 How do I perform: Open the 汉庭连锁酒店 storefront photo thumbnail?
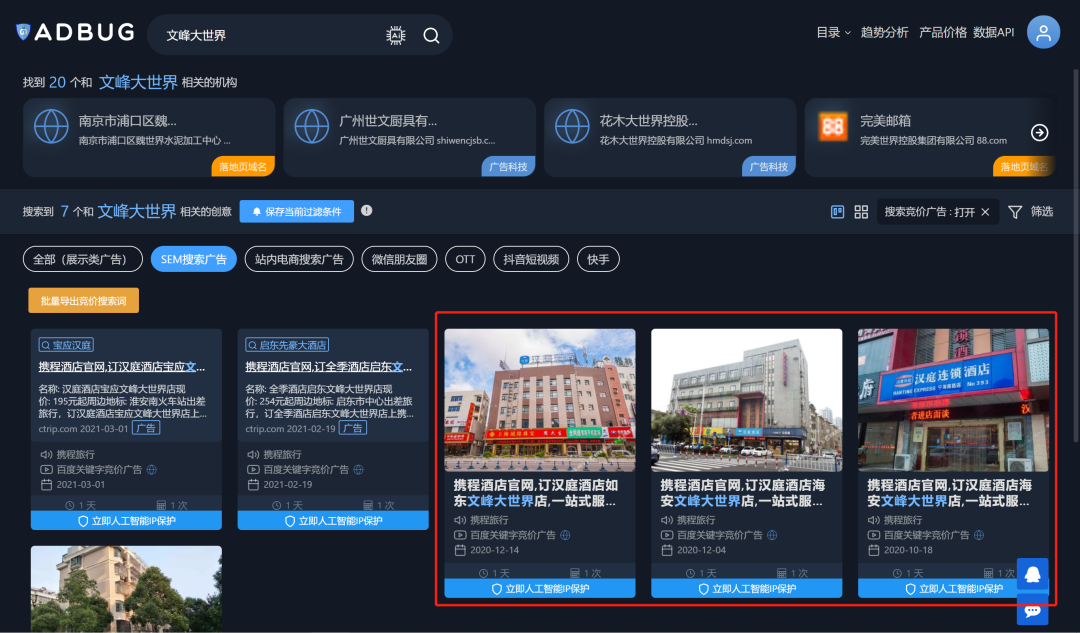point(953,400)
